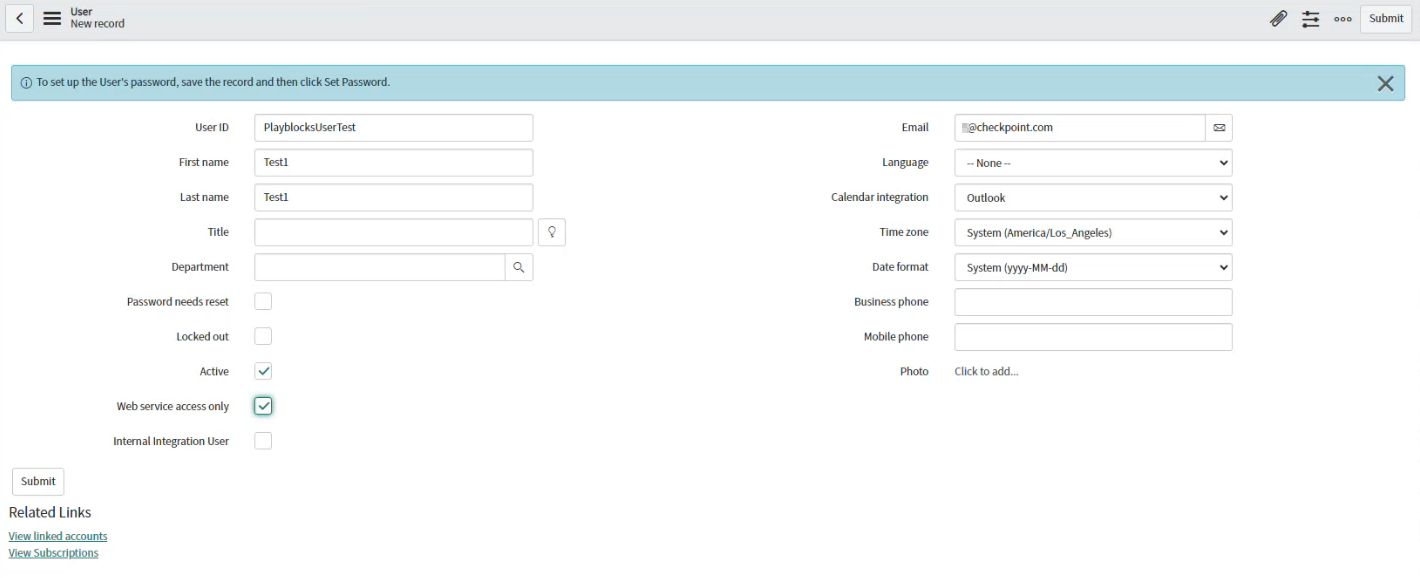
Task: Click the 'Password needs reset' label
Action: click(x=178, y=301)
